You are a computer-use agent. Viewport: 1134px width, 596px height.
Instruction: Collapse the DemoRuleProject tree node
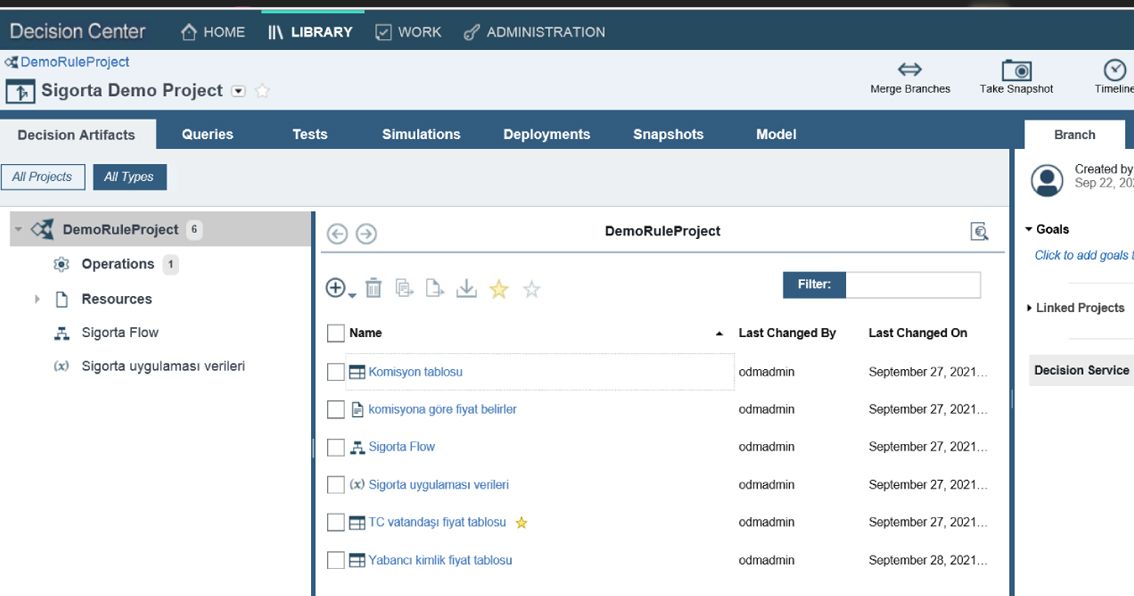point(18,229)
